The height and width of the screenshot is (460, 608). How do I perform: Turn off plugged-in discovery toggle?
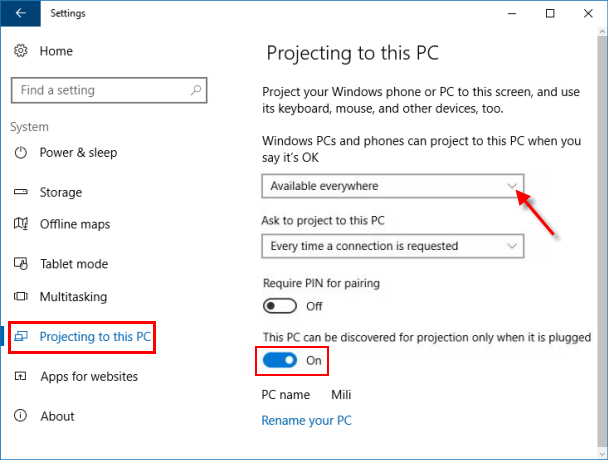pos(281,359)
